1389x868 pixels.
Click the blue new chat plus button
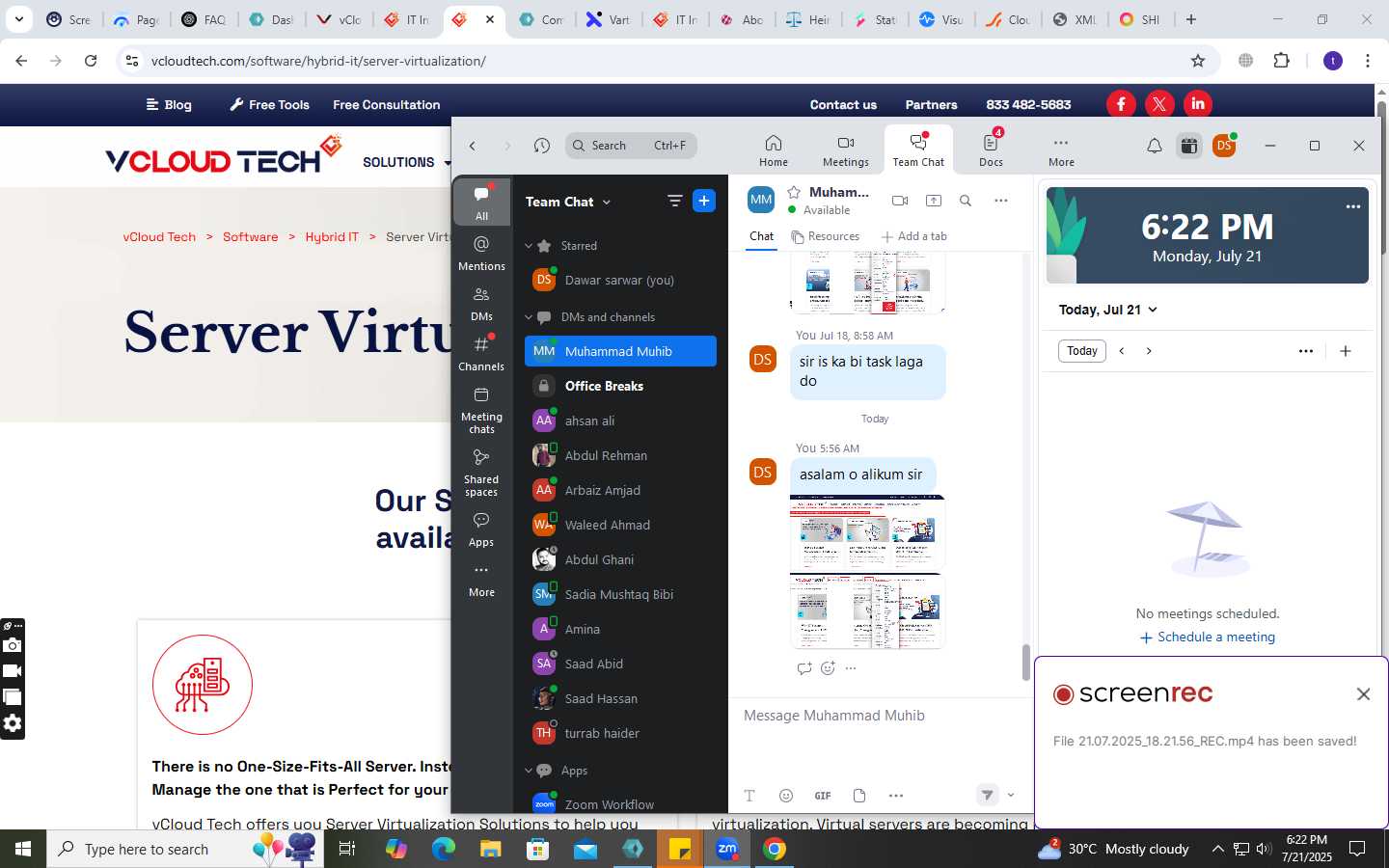704,201
